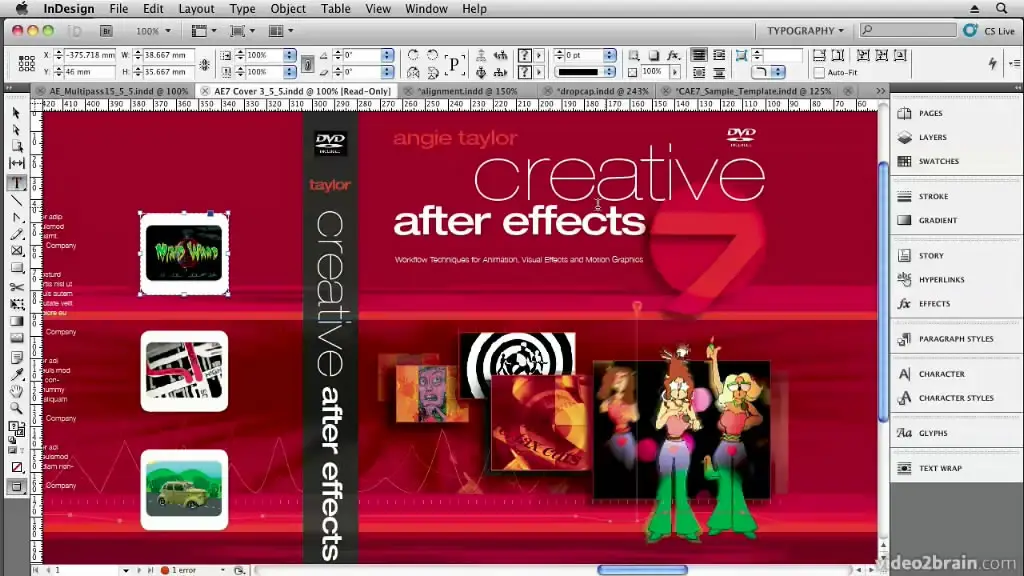Toggle the Auto-Fit checkbox
This screenshot has height=576, width=1024.
819,72
